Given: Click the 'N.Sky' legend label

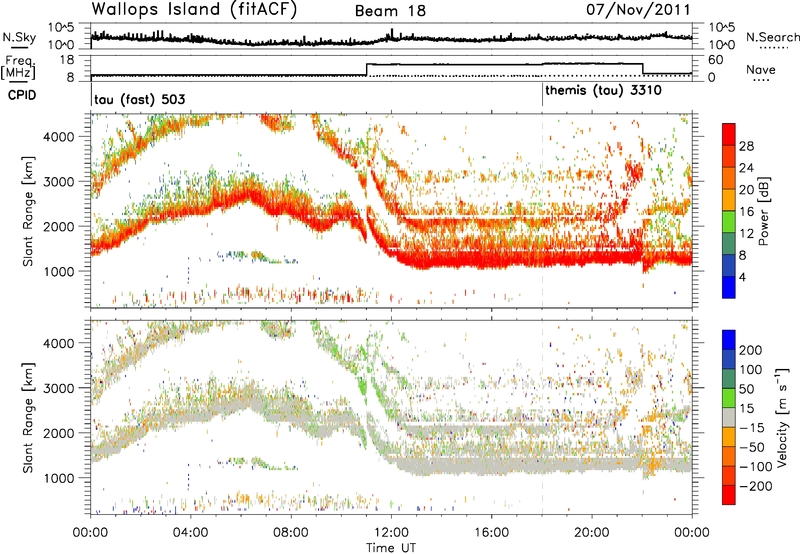Looking at the screenshot, I should [19, 37].
